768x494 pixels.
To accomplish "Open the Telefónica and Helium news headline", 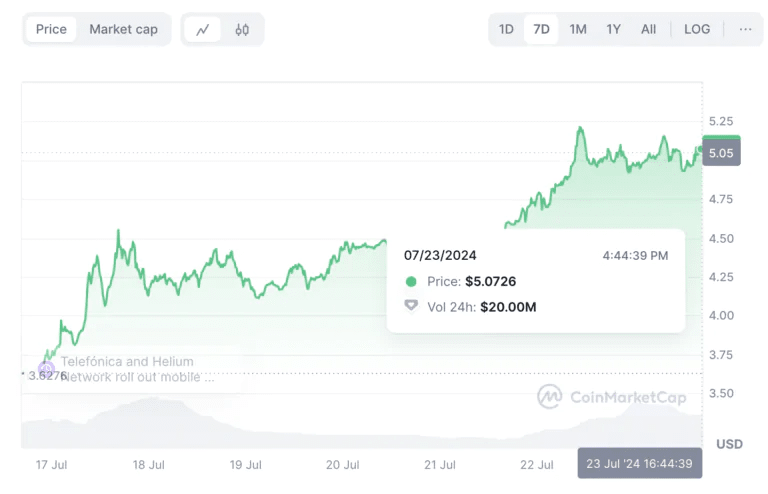I will [137, 369].
